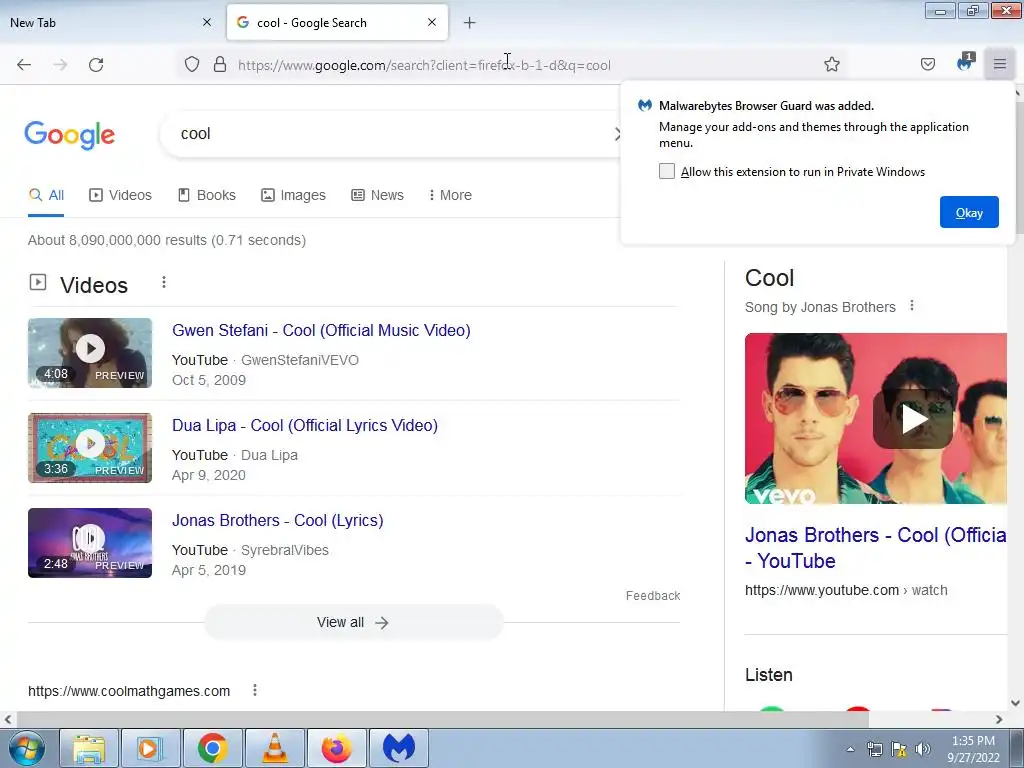Click the Google search box with cool
1024x768 pixels.
(392, 134)
